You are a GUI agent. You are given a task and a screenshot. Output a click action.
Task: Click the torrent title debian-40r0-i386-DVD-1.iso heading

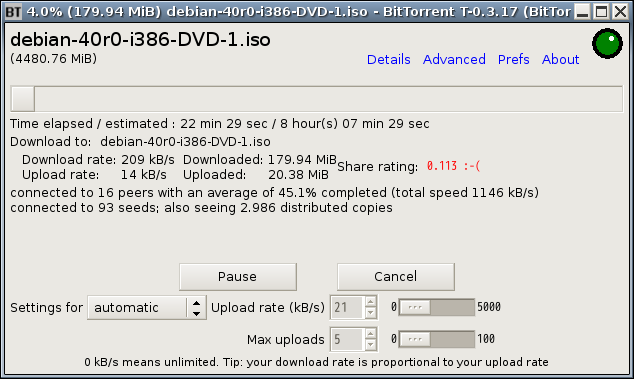click(140, 40)
